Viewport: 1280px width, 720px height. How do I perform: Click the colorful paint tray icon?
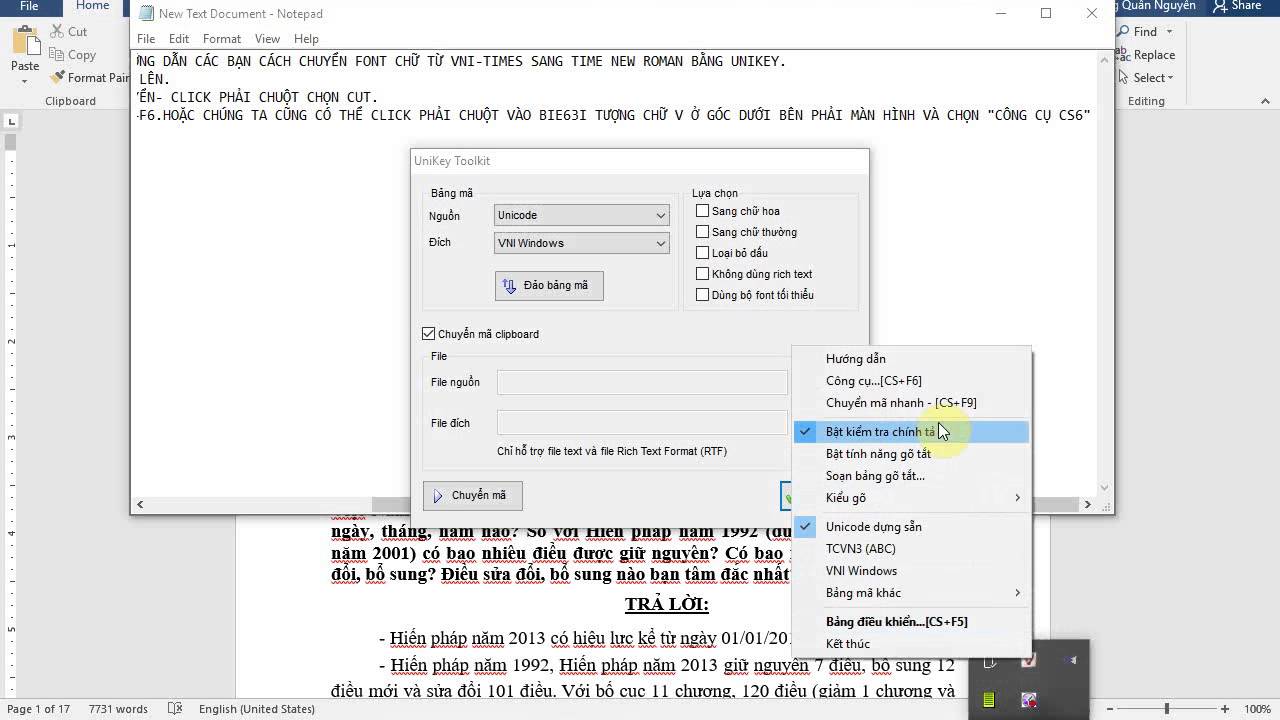tap(1029, 700)
